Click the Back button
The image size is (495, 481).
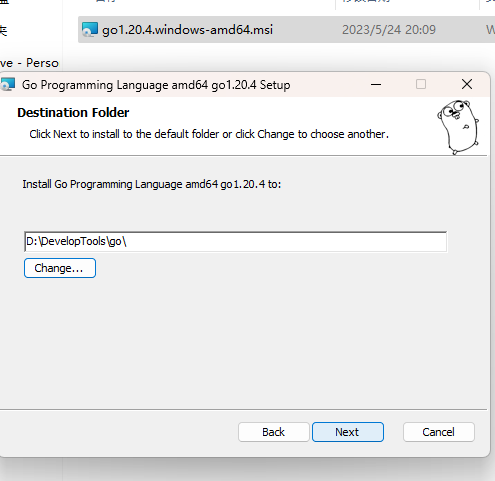(274, 432)
